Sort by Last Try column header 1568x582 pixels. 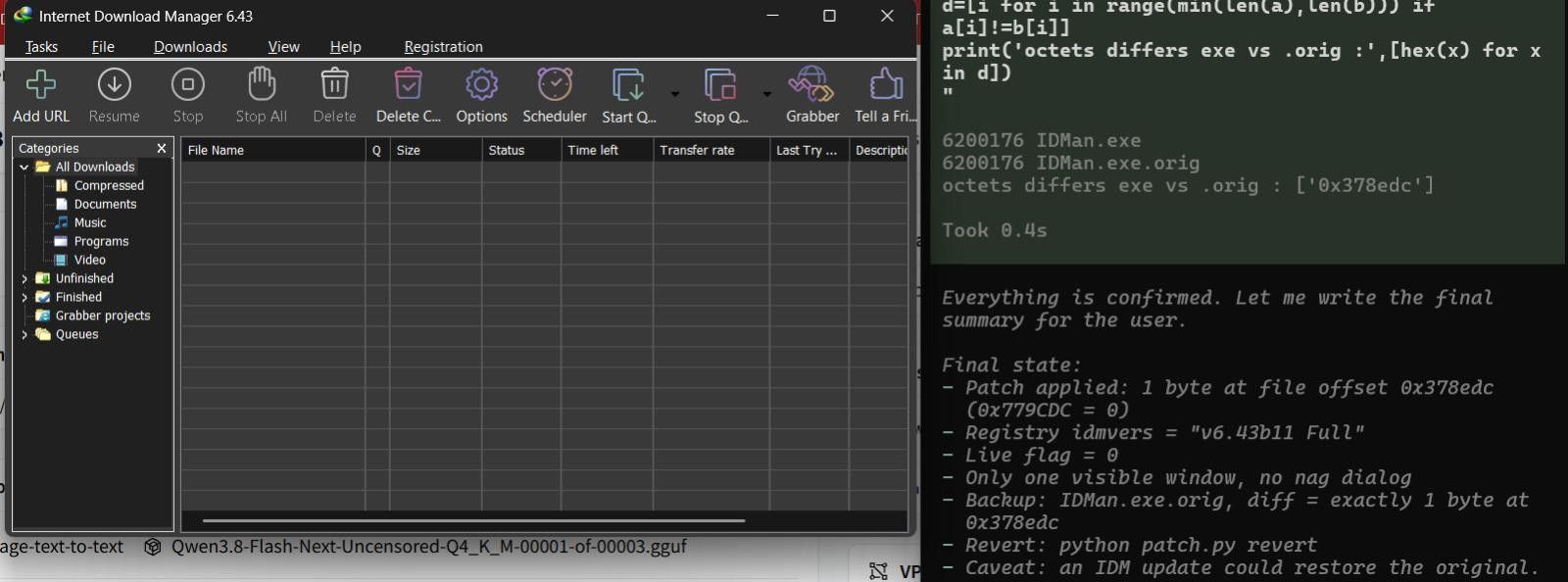(x=808, y=150)
